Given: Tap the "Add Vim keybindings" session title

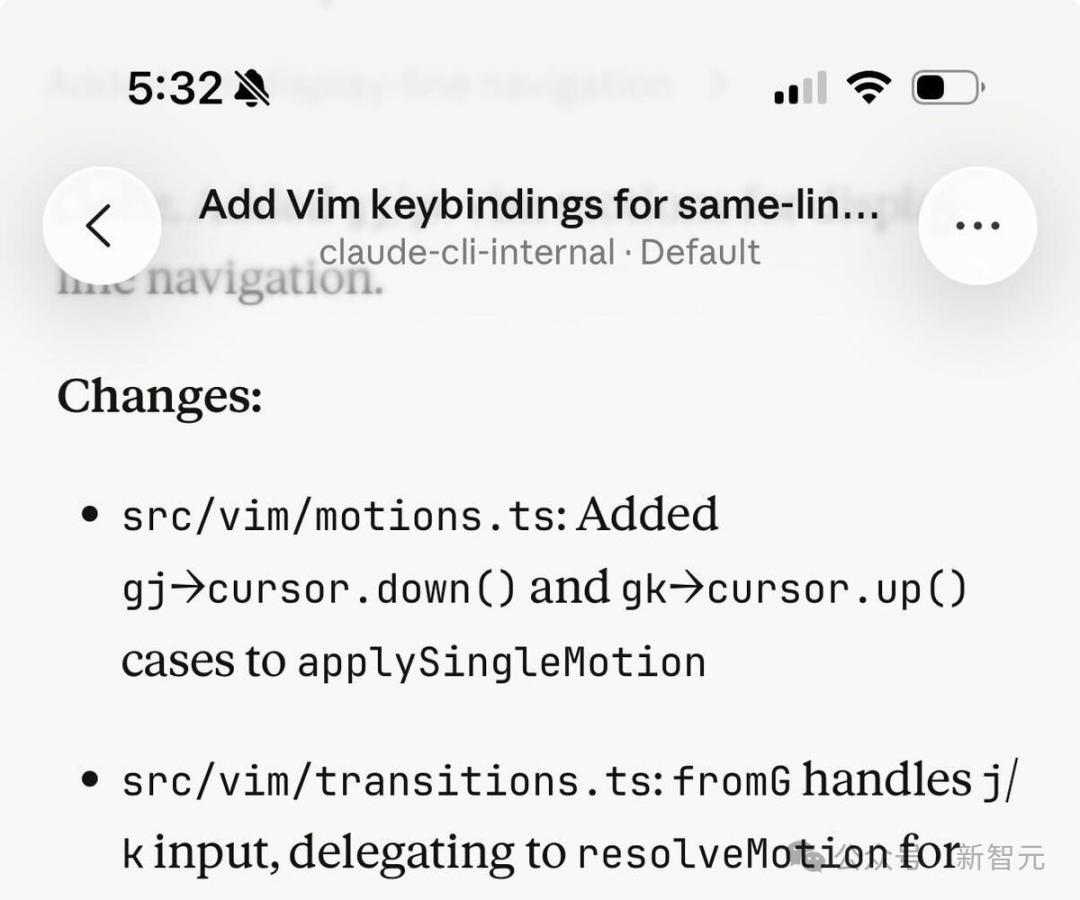Looking at the screenshot, I should tap(539, 205).
